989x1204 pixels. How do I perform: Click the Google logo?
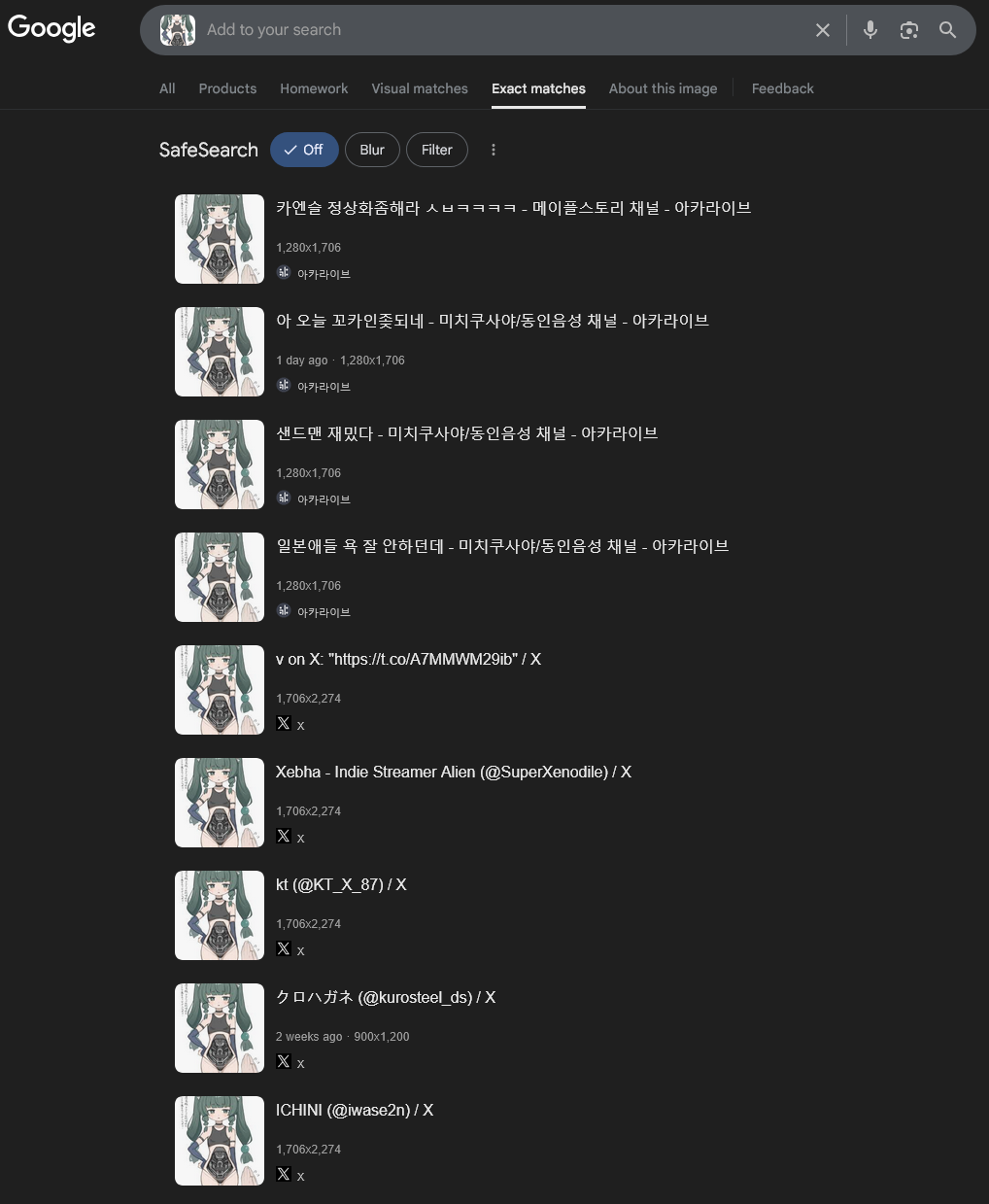click(51, 28)
